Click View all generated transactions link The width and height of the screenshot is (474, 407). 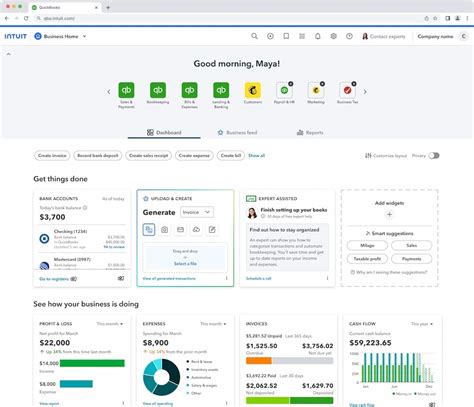[169, 278]
